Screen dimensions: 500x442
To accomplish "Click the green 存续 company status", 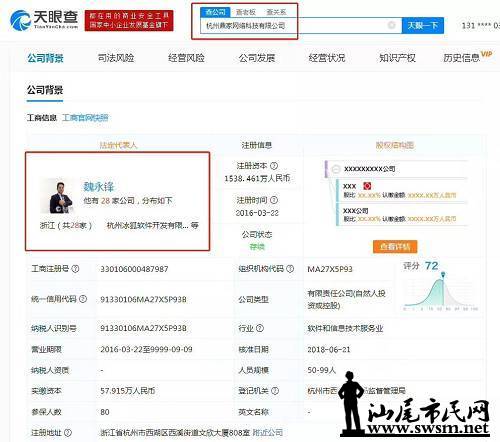I will tap(257, 247).
